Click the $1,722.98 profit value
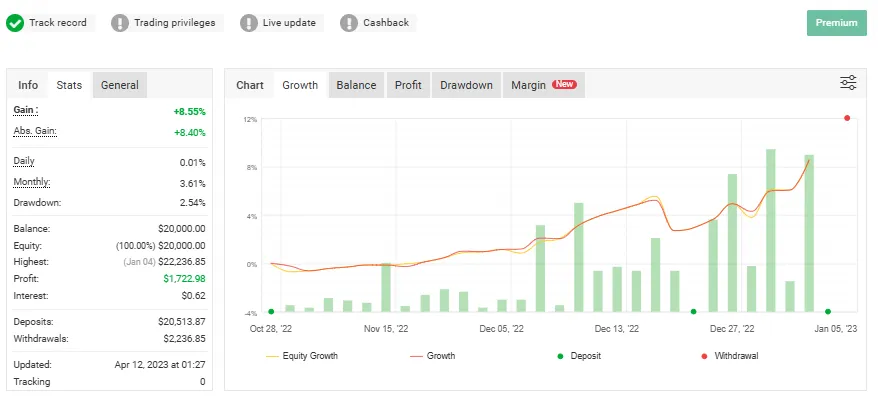 coord(185,278)
